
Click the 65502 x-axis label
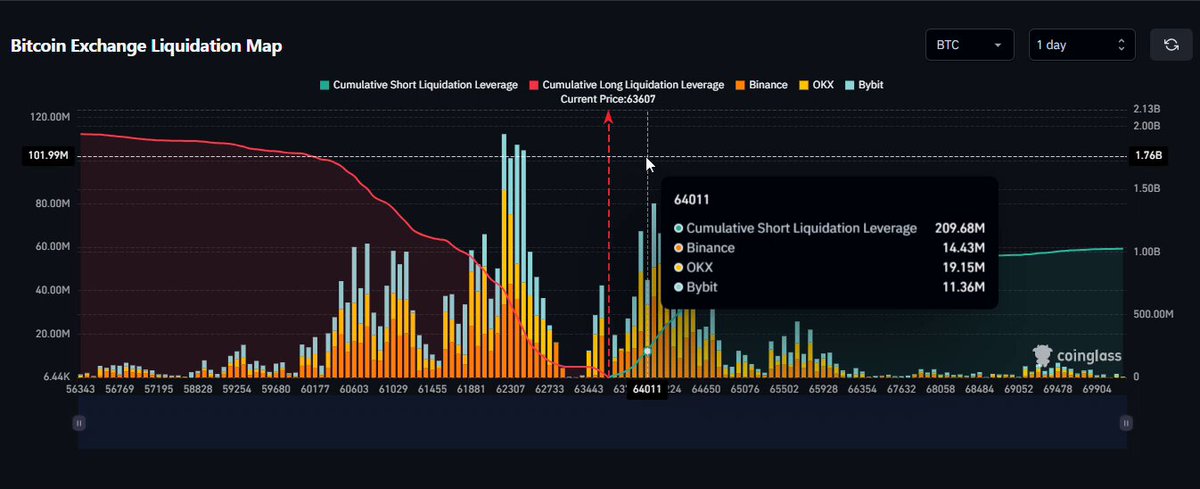[x=786, y=389]
